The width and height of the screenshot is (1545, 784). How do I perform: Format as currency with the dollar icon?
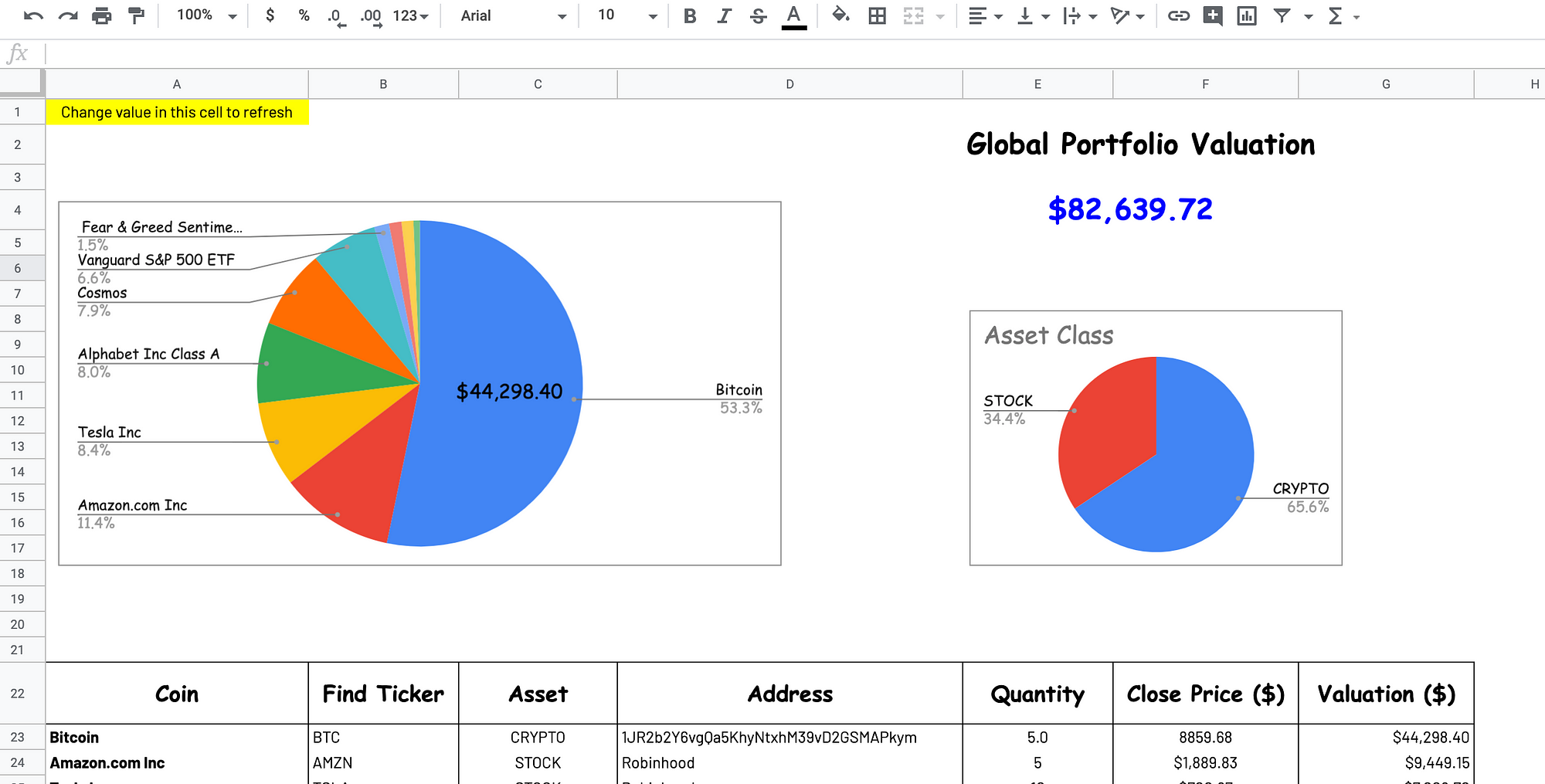point(270,15)
